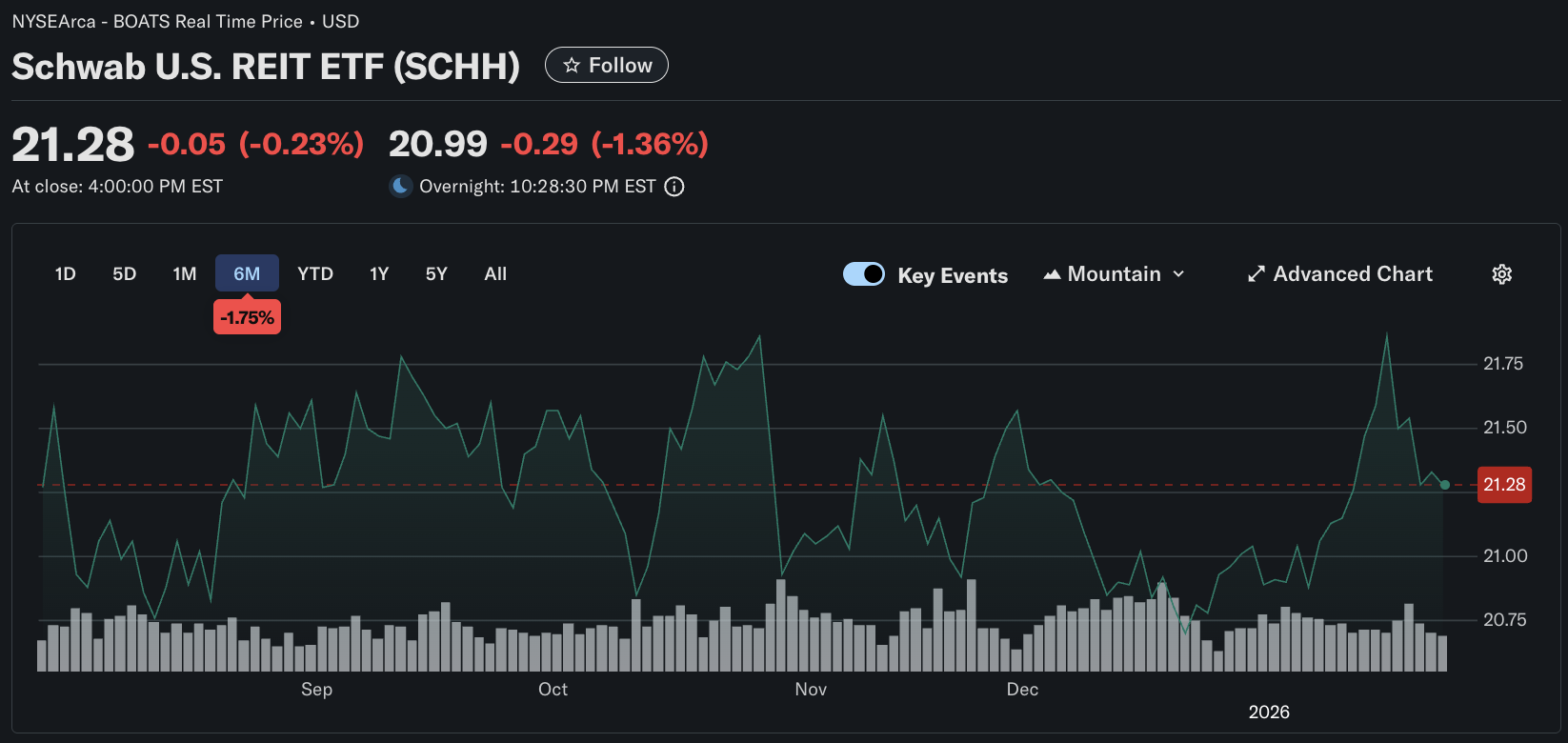Click the -1.75% six-month change badge
The height and width of the screenshot is (743, 1568).
tap(248, 317)
